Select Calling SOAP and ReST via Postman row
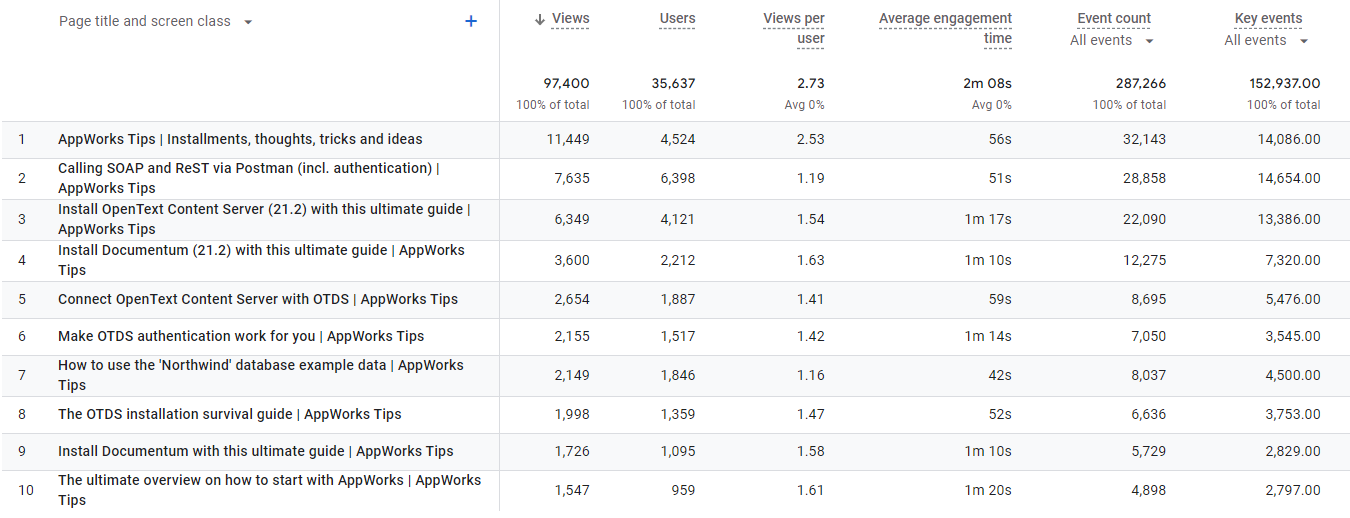Viewport: 1350px width, 518px height. [x=249, y=178]
